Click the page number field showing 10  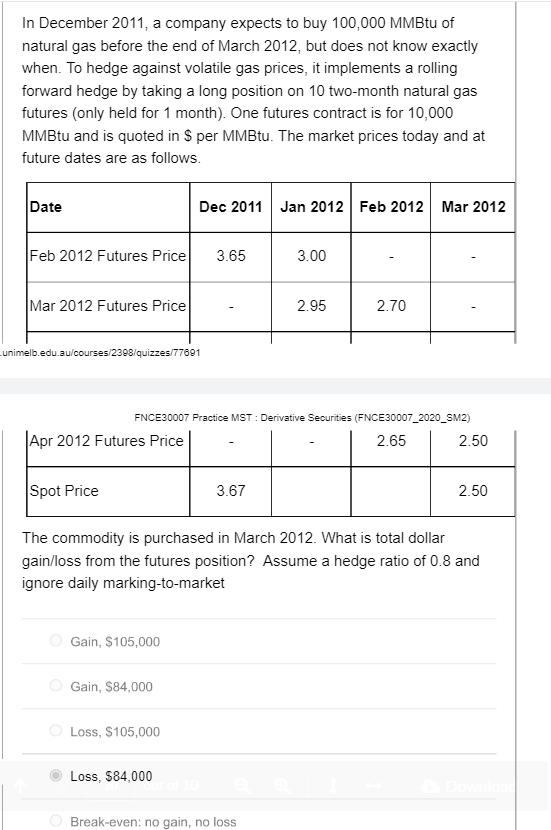pos(111,786)
